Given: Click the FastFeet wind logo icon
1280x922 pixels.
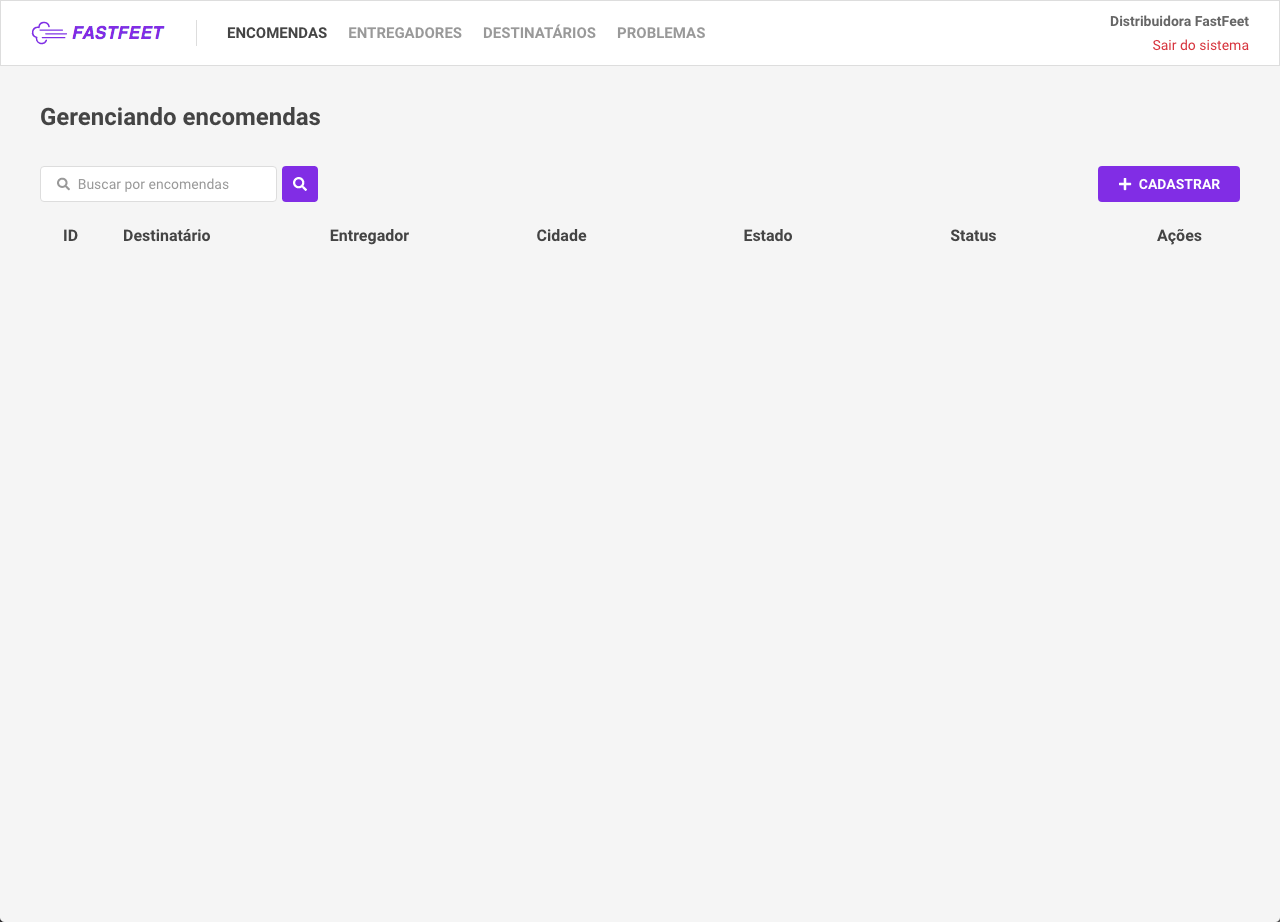Looking at the screenshot, I should point(46,32).
